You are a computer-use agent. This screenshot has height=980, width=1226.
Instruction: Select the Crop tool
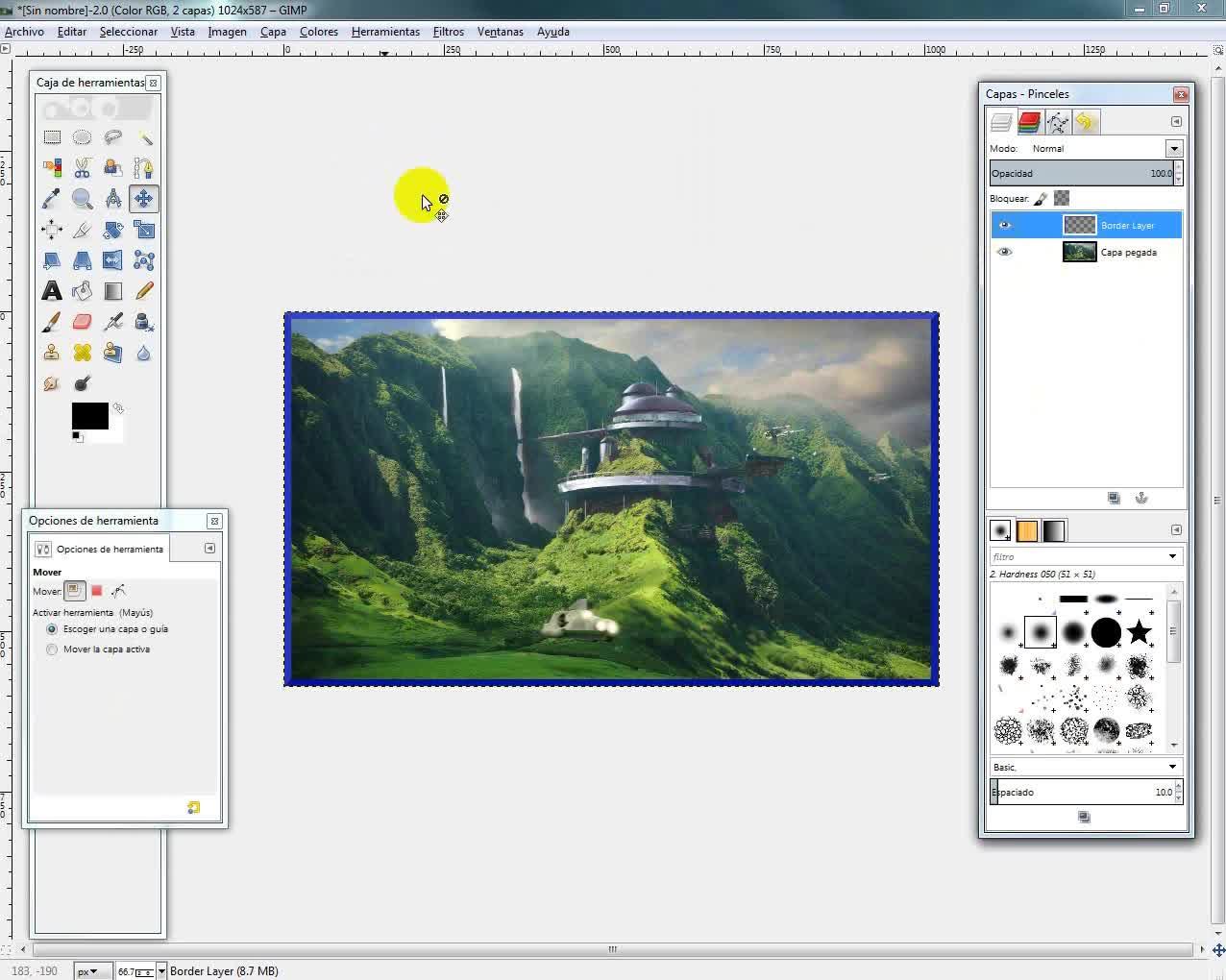point(83,230)
